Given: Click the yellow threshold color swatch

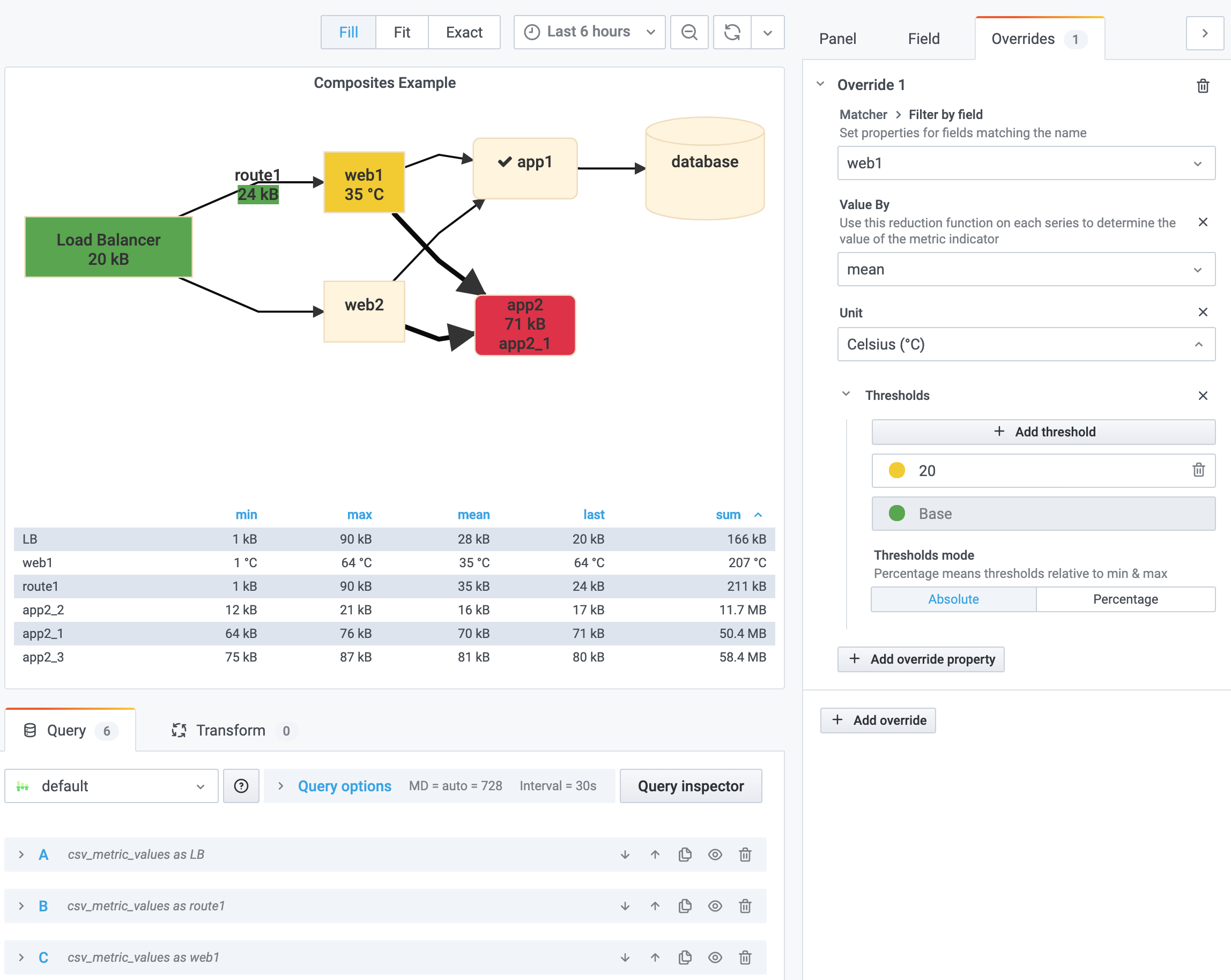Looking at the screenshot, I should tap(896, 470).
